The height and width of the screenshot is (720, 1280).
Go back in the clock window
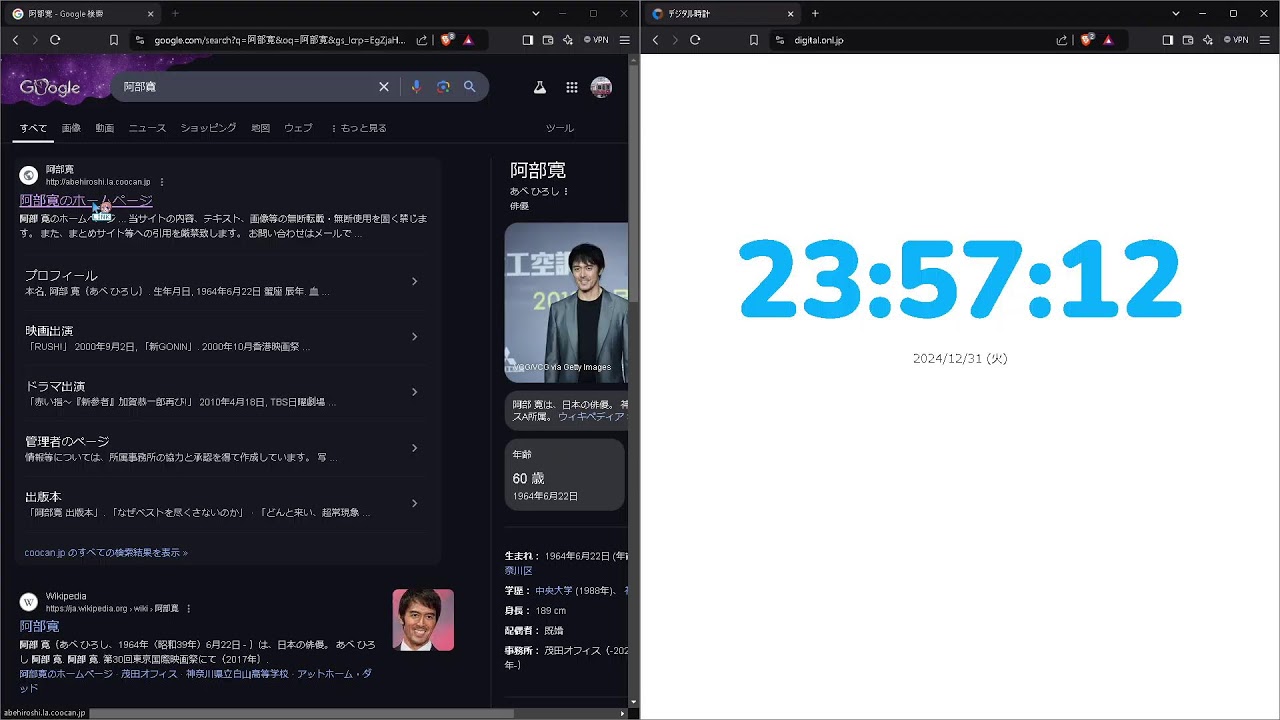[x=655, y=40]
